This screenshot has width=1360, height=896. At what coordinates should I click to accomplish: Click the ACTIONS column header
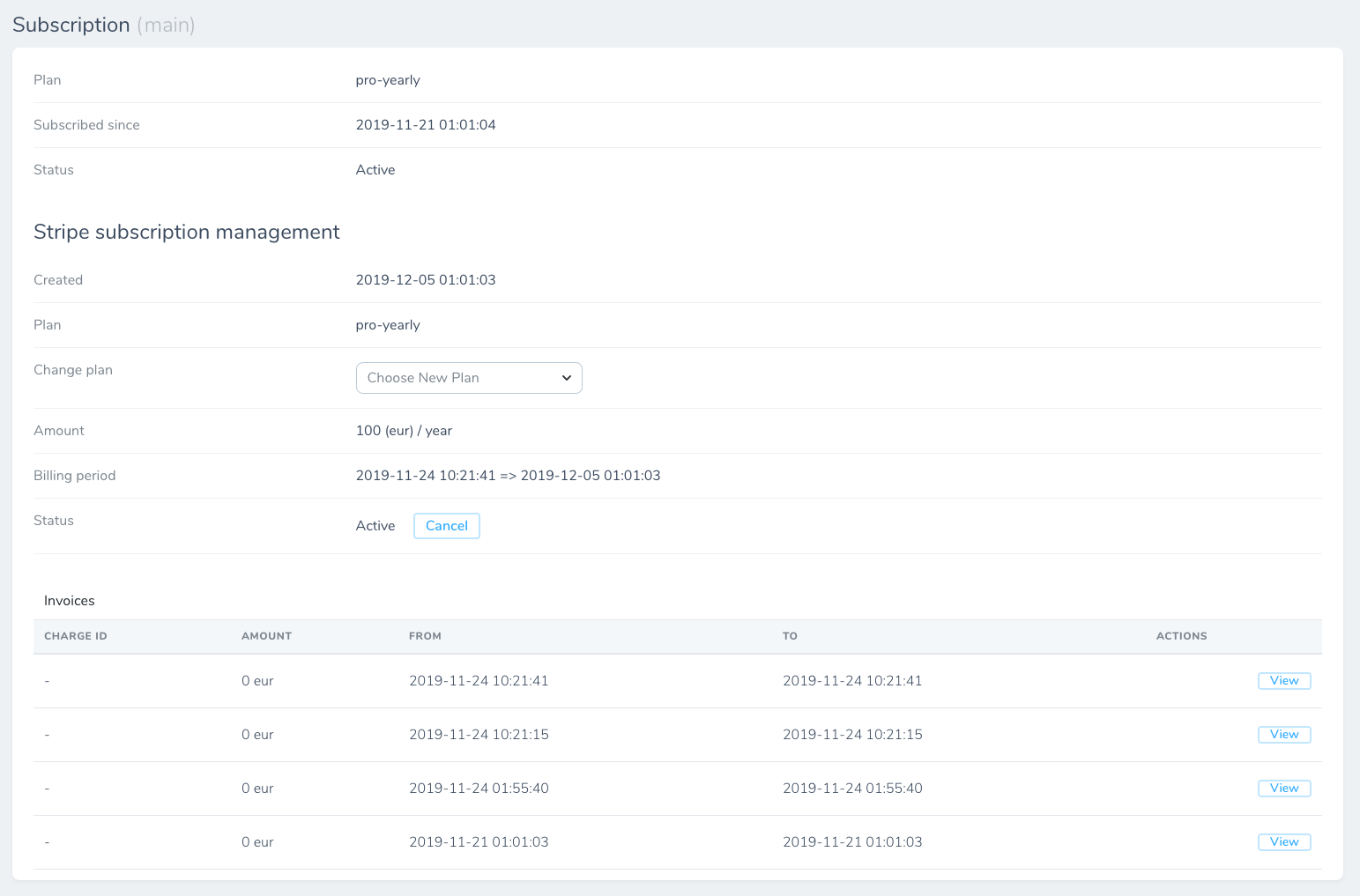(1181, 636)
